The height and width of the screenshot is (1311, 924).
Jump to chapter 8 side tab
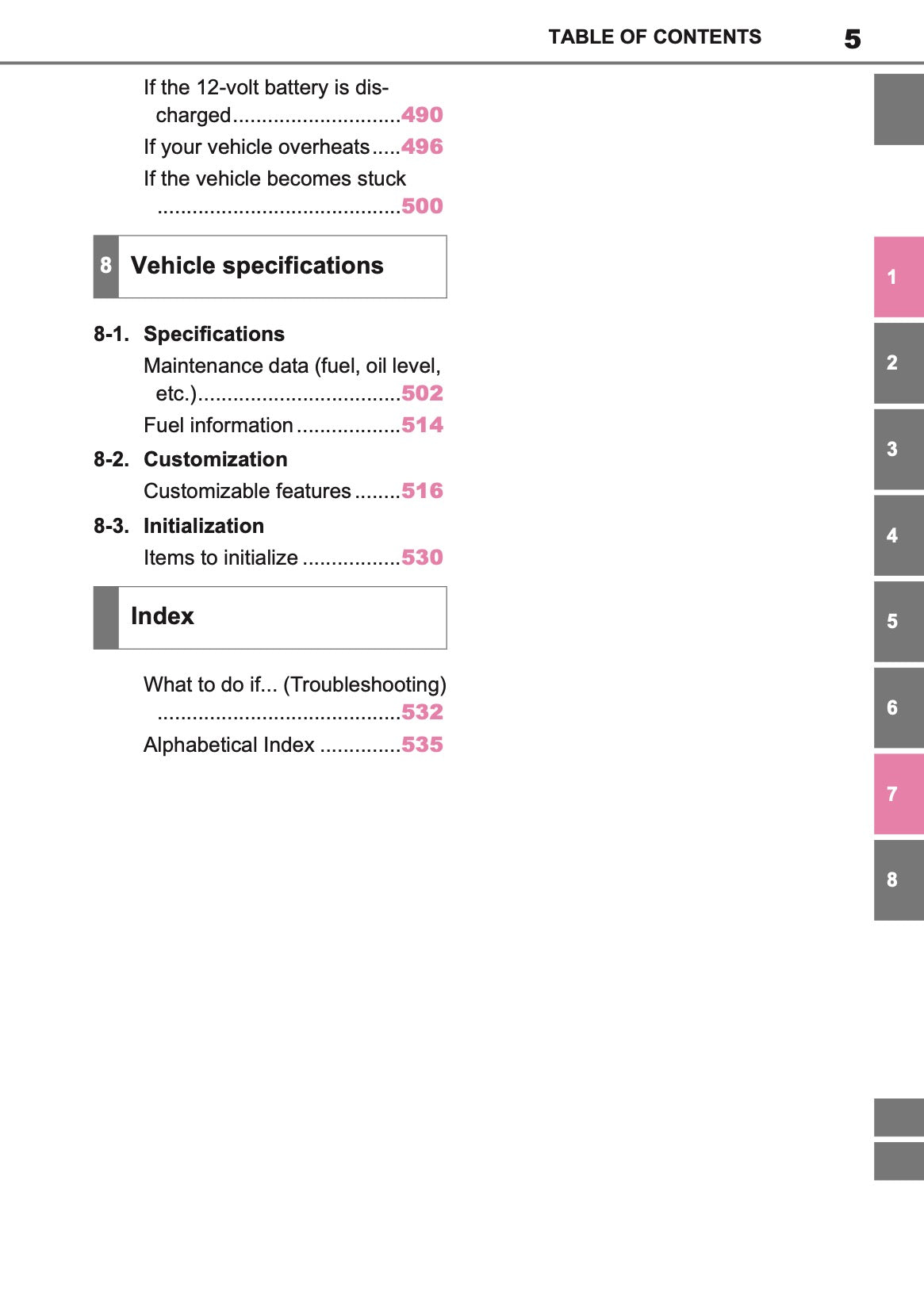coord(899,880)
